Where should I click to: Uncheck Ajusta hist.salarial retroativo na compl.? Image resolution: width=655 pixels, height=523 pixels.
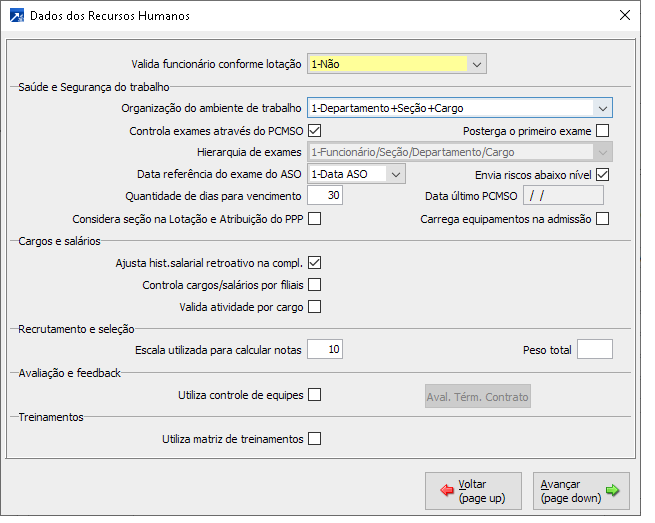tap(315, 263)
